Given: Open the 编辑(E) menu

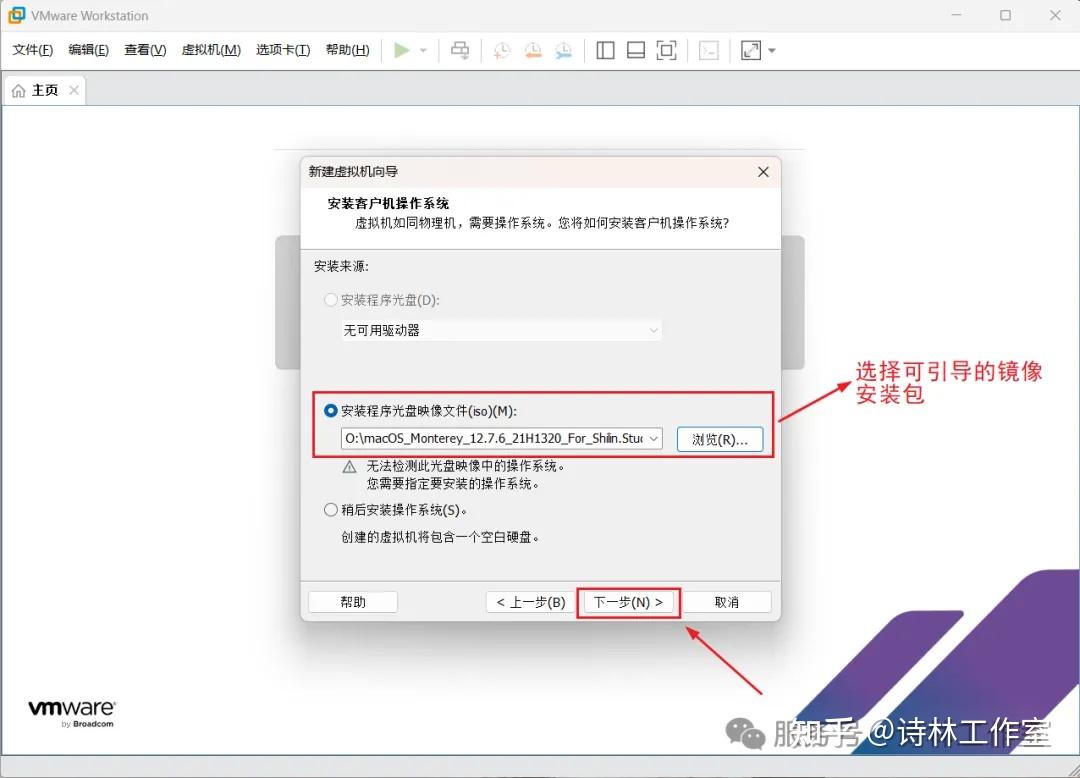Looking at the screenshot, I should click(x=88, y=50).
